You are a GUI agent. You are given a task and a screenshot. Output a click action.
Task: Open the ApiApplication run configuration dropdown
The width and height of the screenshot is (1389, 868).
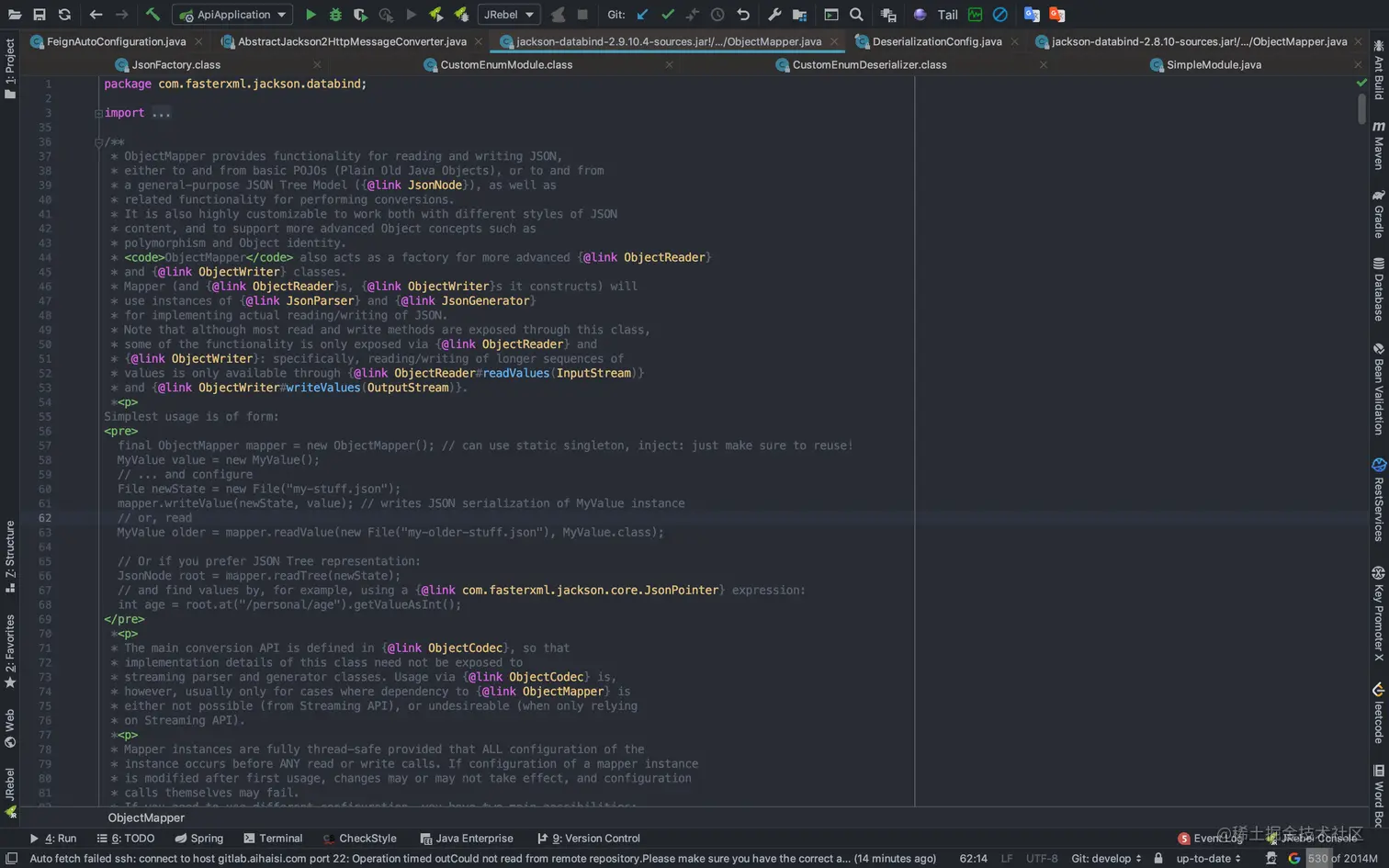(232, 15)
